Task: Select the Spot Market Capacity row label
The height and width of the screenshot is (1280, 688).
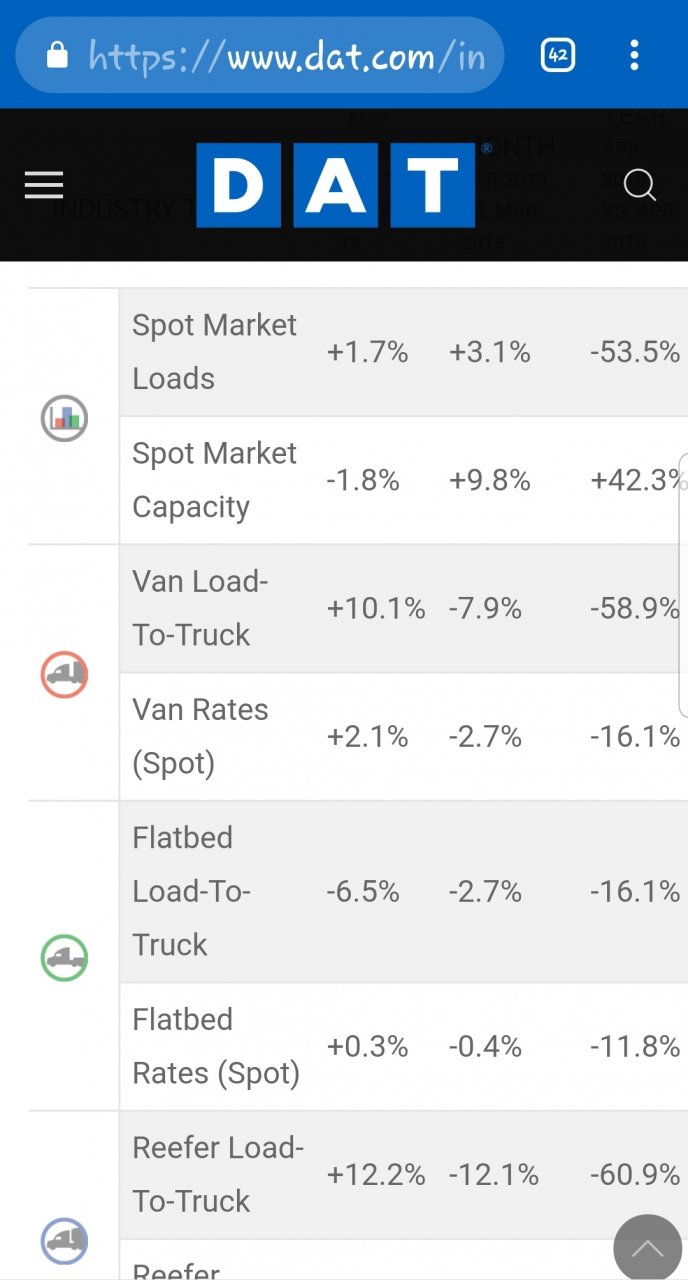Action: (214, 480)
